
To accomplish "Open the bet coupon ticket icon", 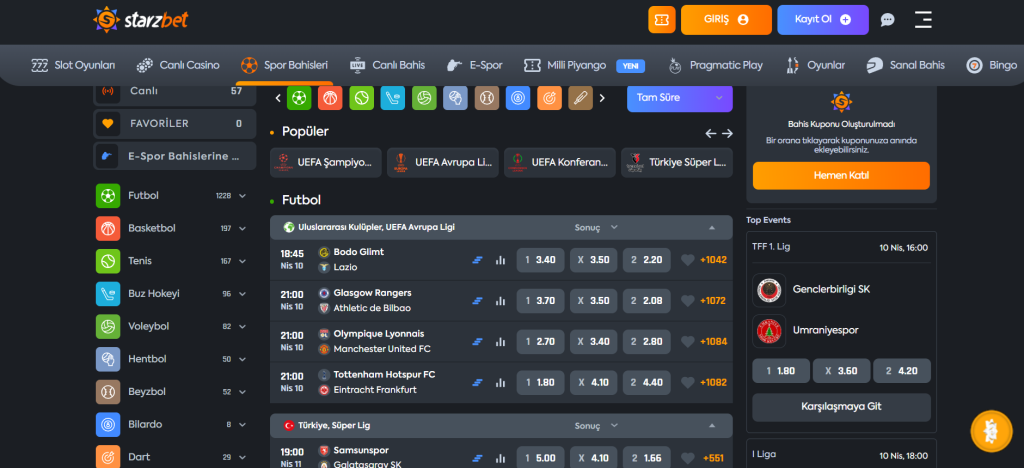I will click(662, 20).
